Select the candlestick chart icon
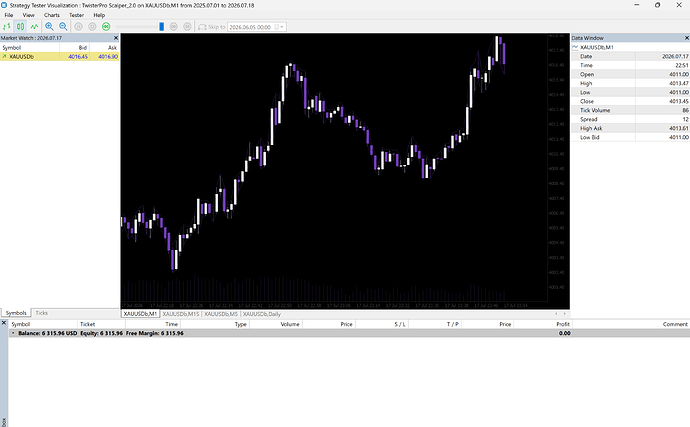This screenshot has width=690, height=427. coord(20,27)
